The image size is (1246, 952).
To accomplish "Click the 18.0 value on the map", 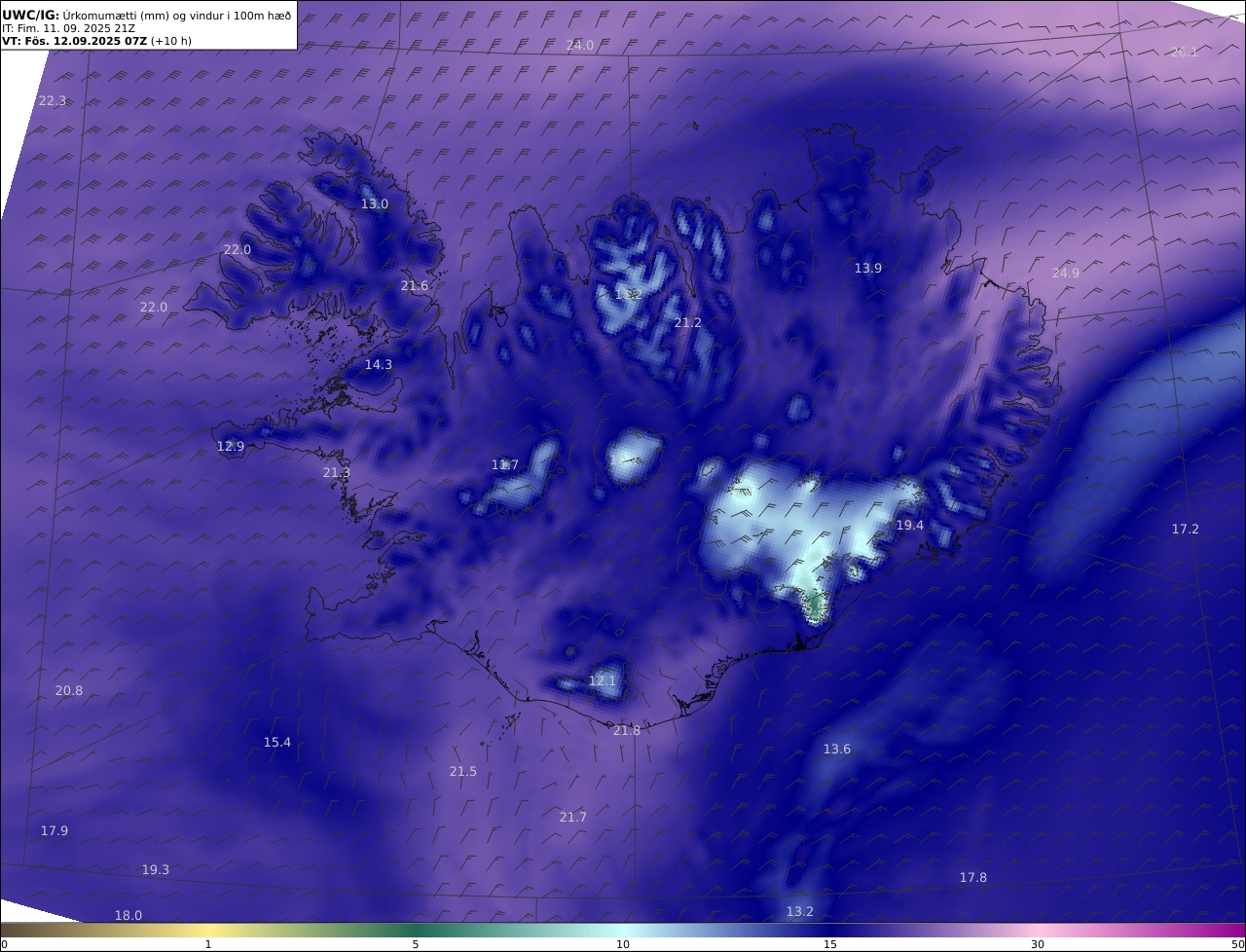I will [128, 916].
